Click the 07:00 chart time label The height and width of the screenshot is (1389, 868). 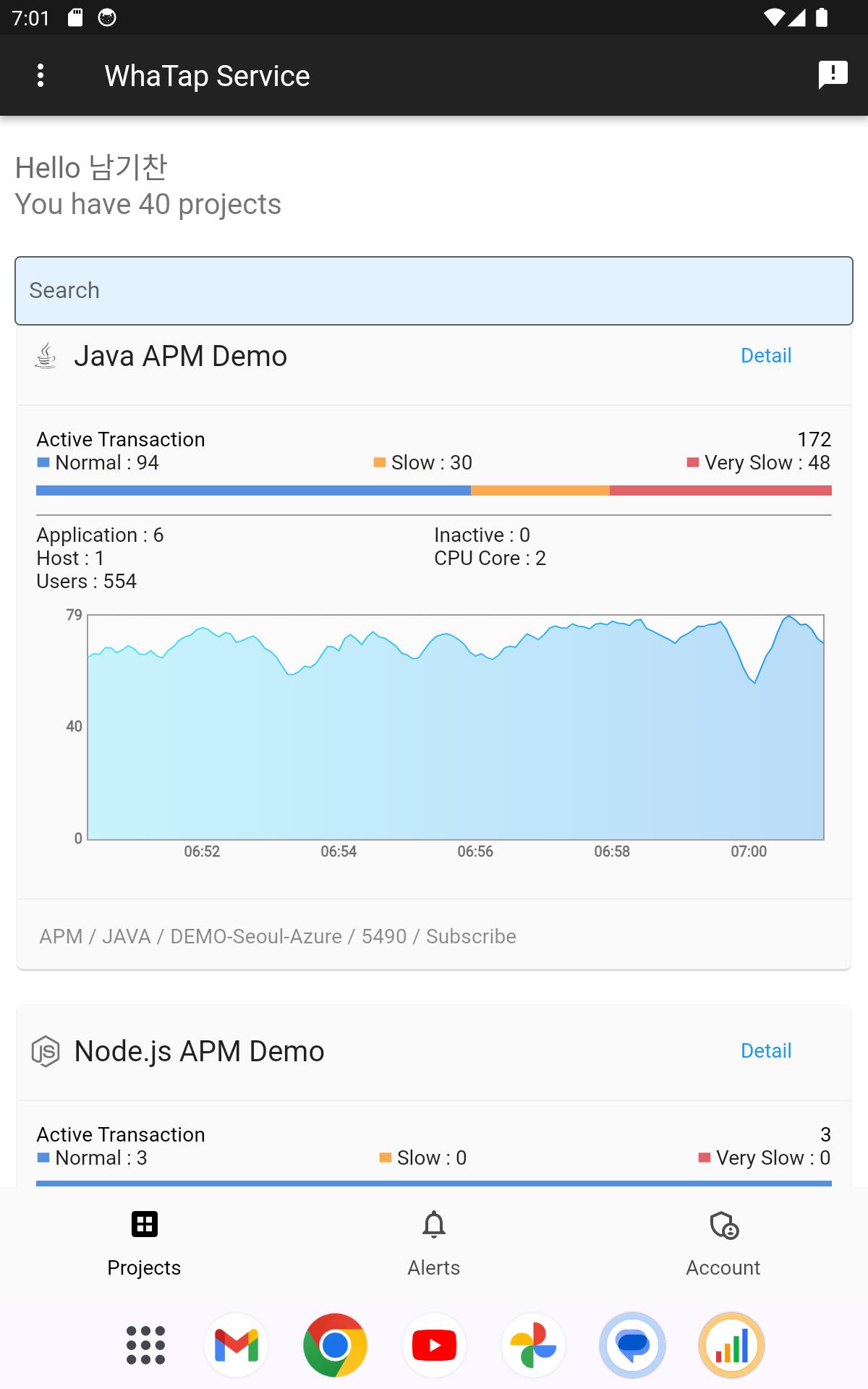[749, 851]
